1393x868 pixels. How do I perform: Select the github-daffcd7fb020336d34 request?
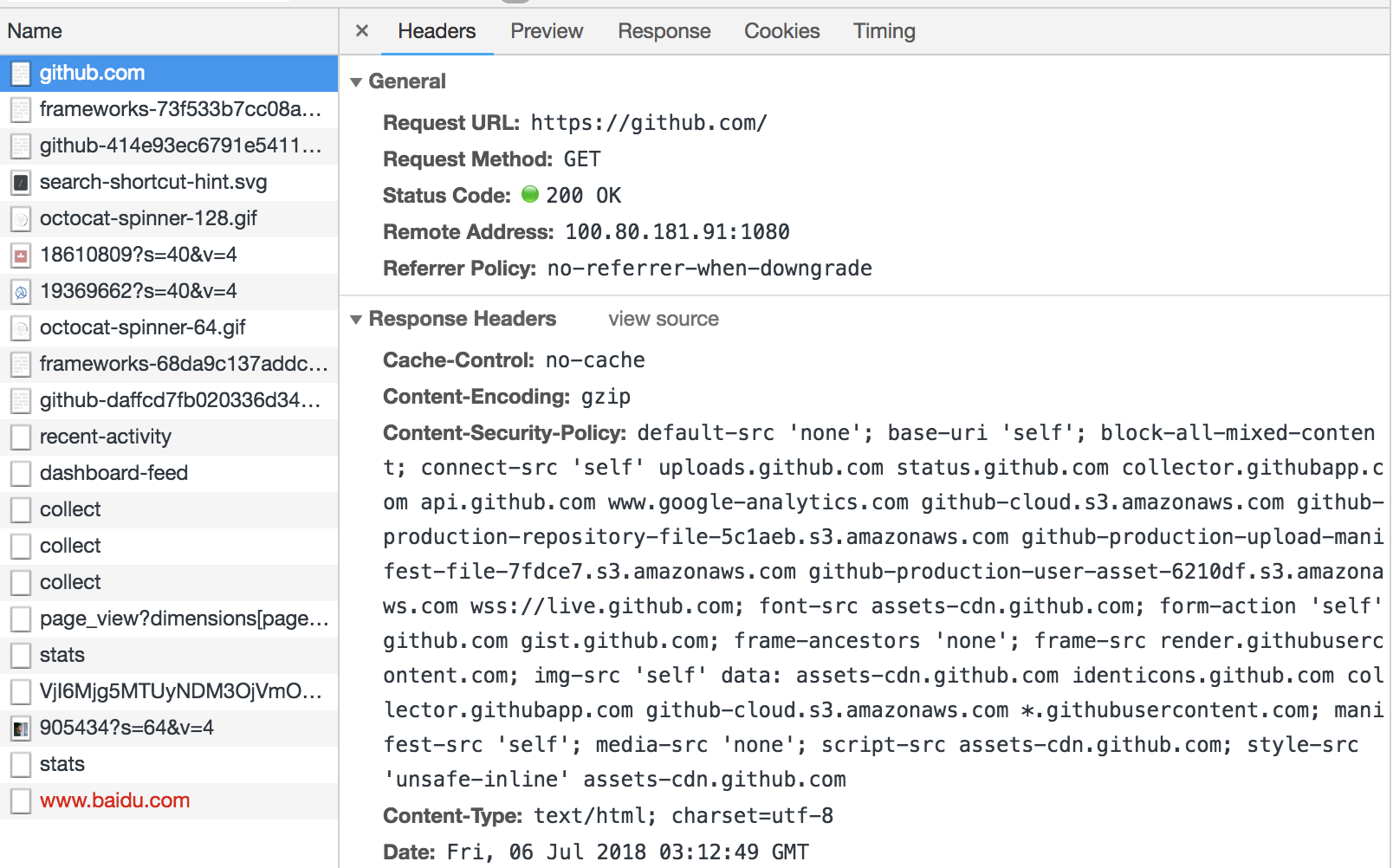point(169,401)
